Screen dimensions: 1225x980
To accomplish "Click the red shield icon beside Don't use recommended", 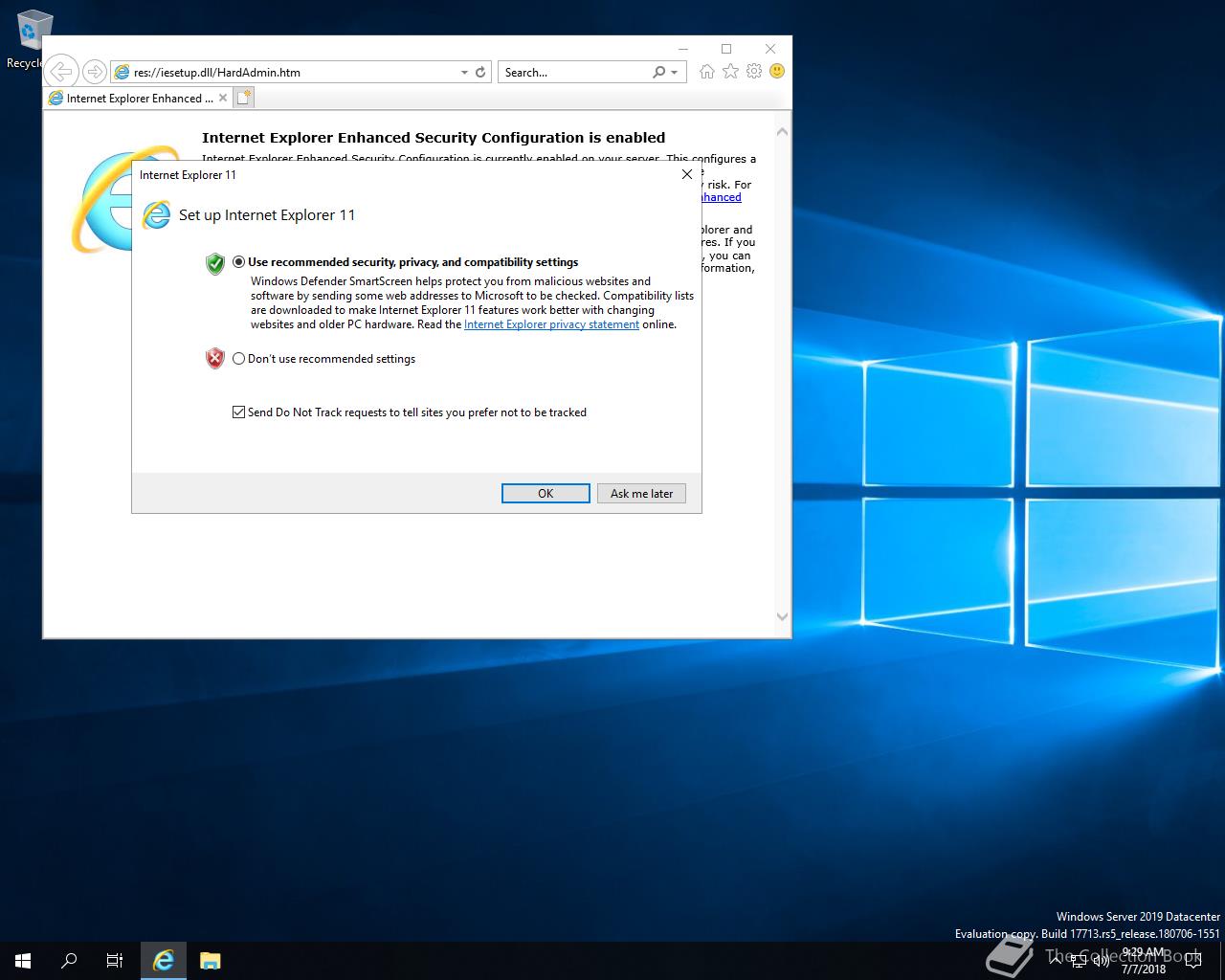I will coord(215,359).
